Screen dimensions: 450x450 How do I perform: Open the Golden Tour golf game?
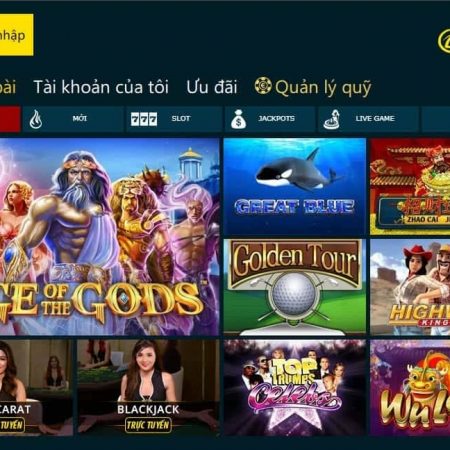(x=294, y=287)
